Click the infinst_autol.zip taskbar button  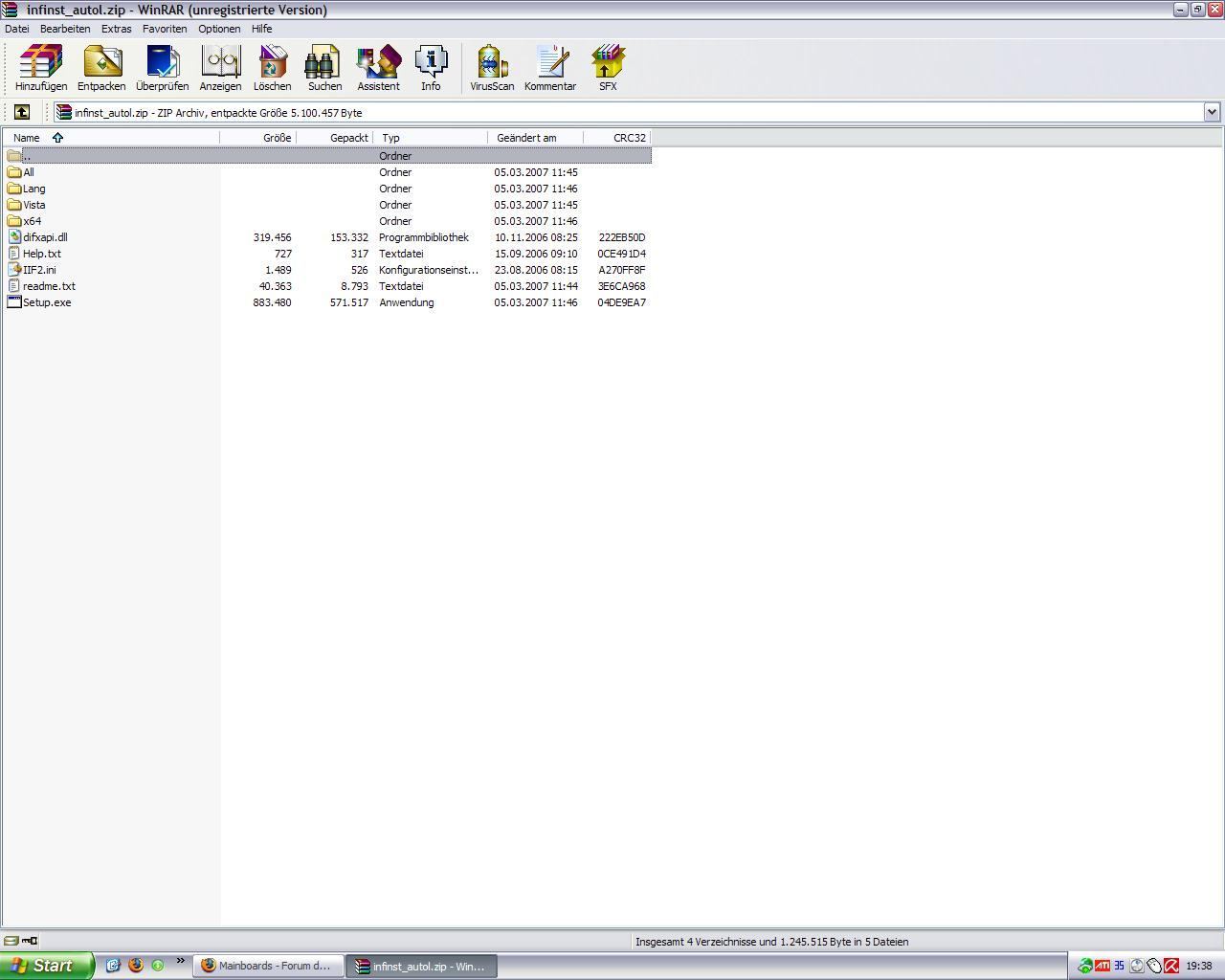click(421, 966)
